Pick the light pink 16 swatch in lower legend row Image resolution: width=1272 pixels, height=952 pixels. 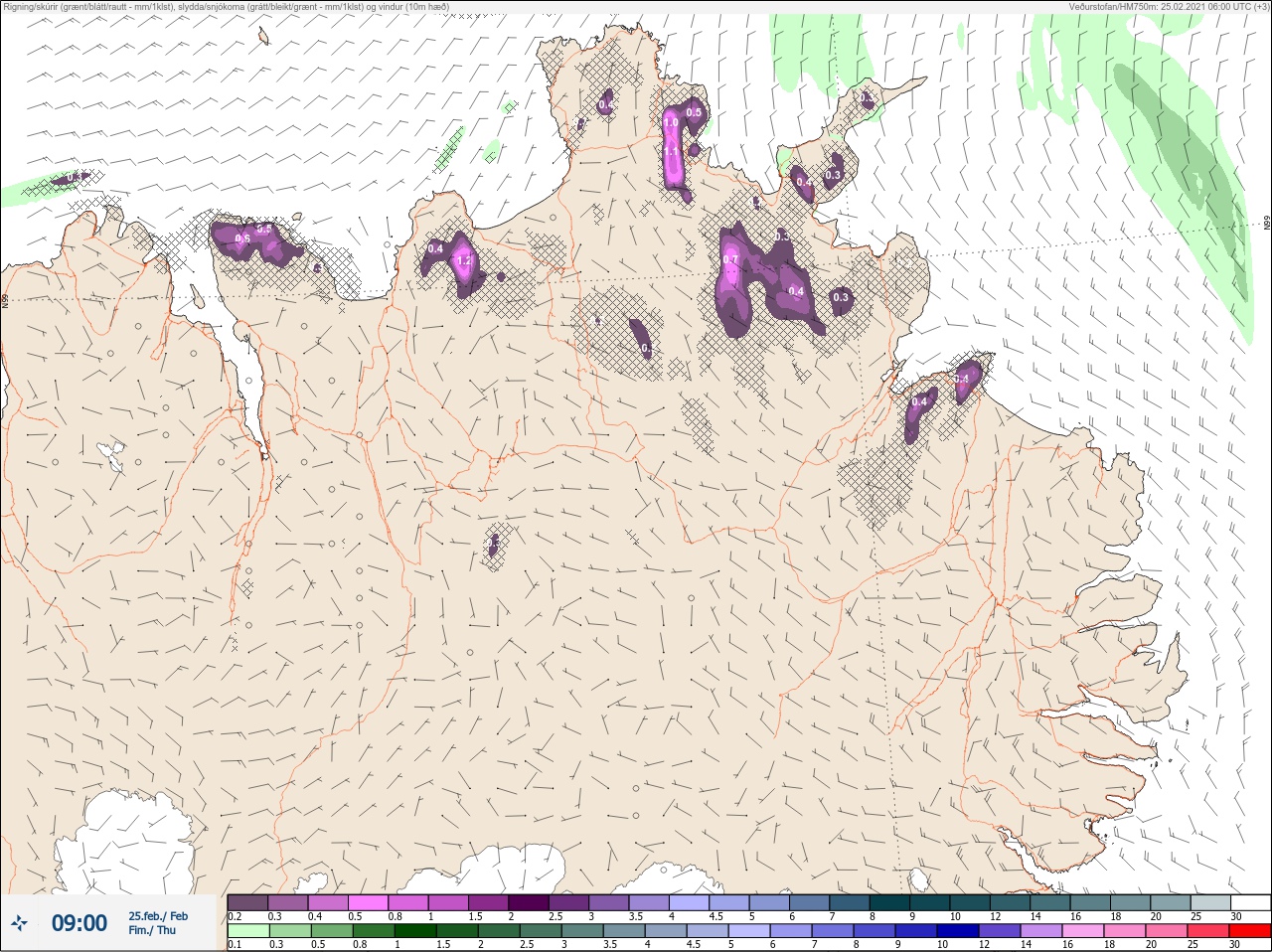(x=1083, y=931)
